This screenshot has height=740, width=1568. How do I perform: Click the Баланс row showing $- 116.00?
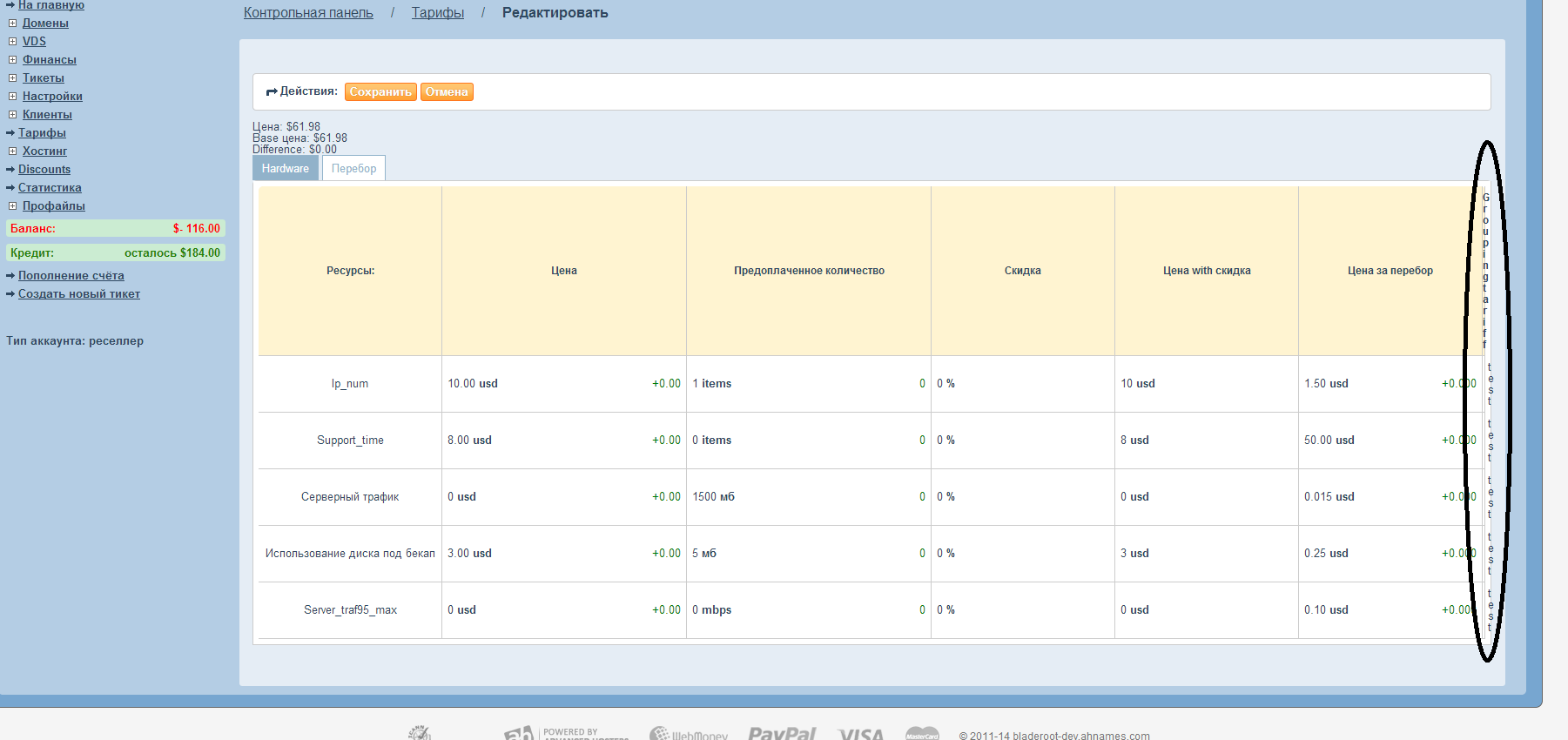point(116,228)
